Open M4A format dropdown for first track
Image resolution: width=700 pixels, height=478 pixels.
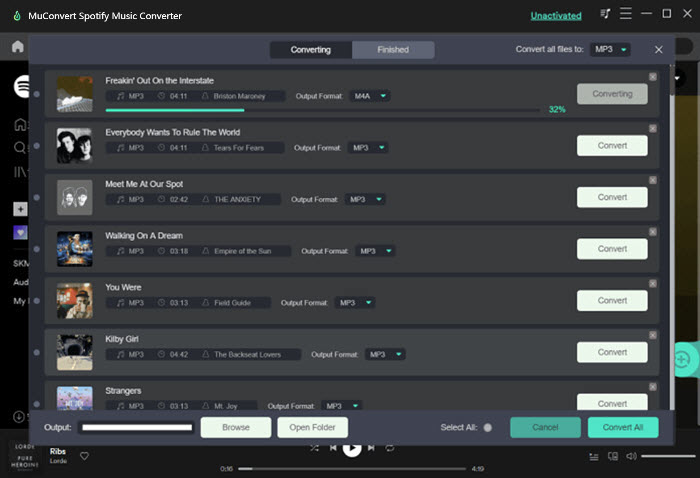(369, 96)
